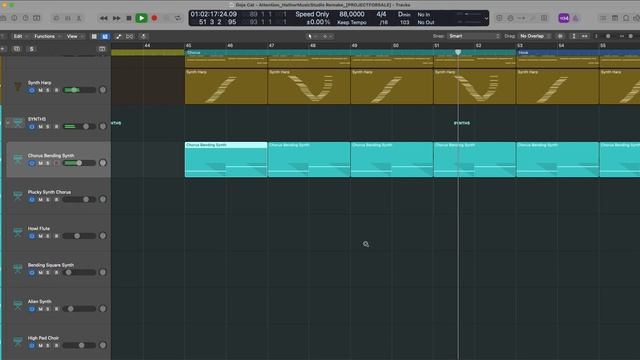The width and height of the screenshot is (640, 360).
Task: Select the Synth Harp region at bar 47
Action: [309, 86]
